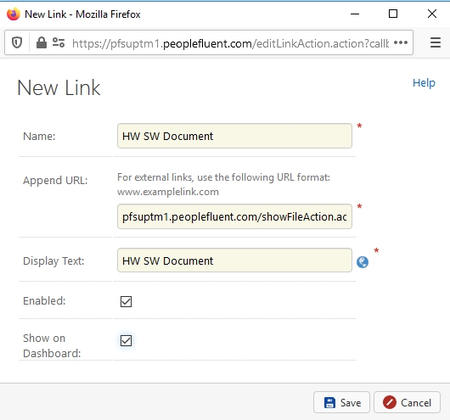Click 'For external links' instruction text
This screenshot has height=420, width=450.
tap(224, 177)
